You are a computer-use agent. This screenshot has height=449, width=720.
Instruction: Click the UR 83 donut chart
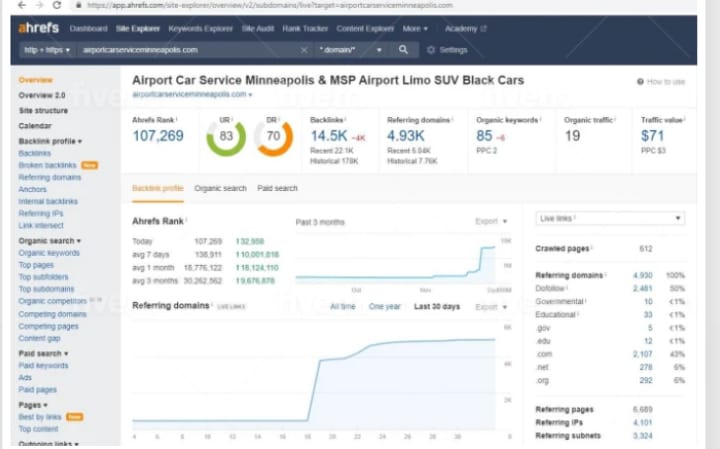click(x=226, y=136)
